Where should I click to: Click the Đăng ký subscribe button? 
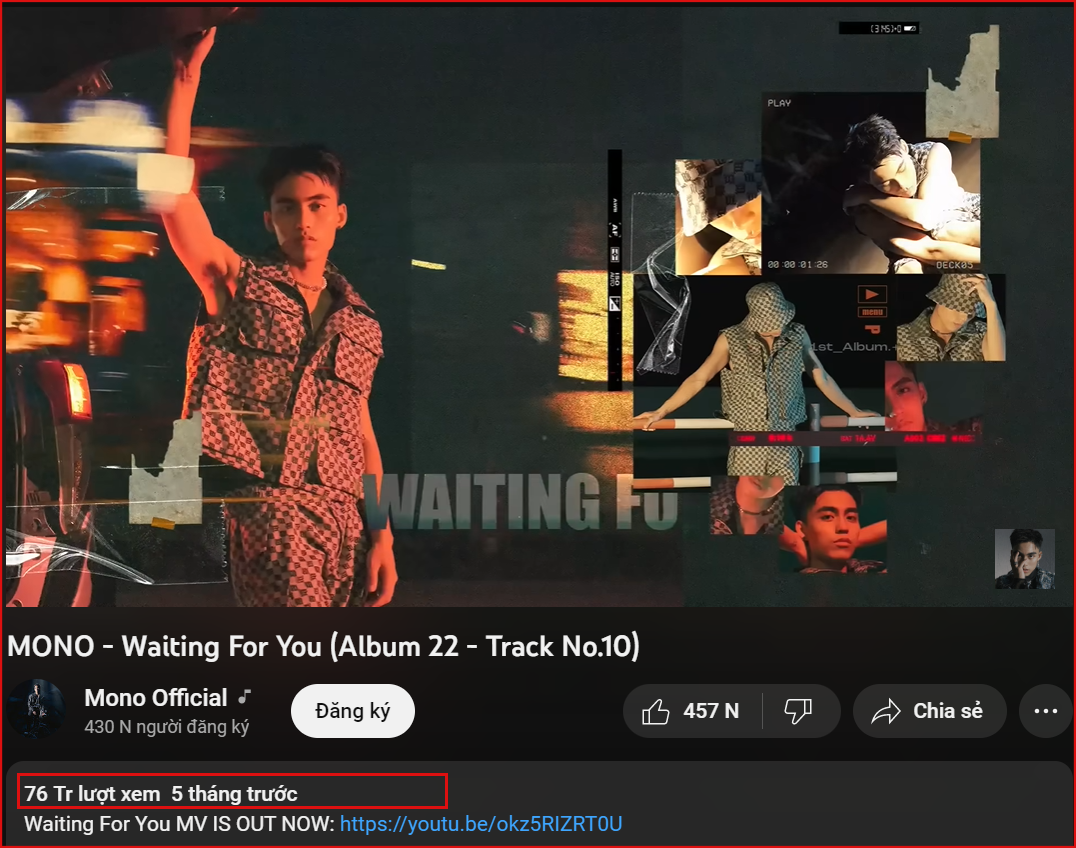tap(353, 711)
